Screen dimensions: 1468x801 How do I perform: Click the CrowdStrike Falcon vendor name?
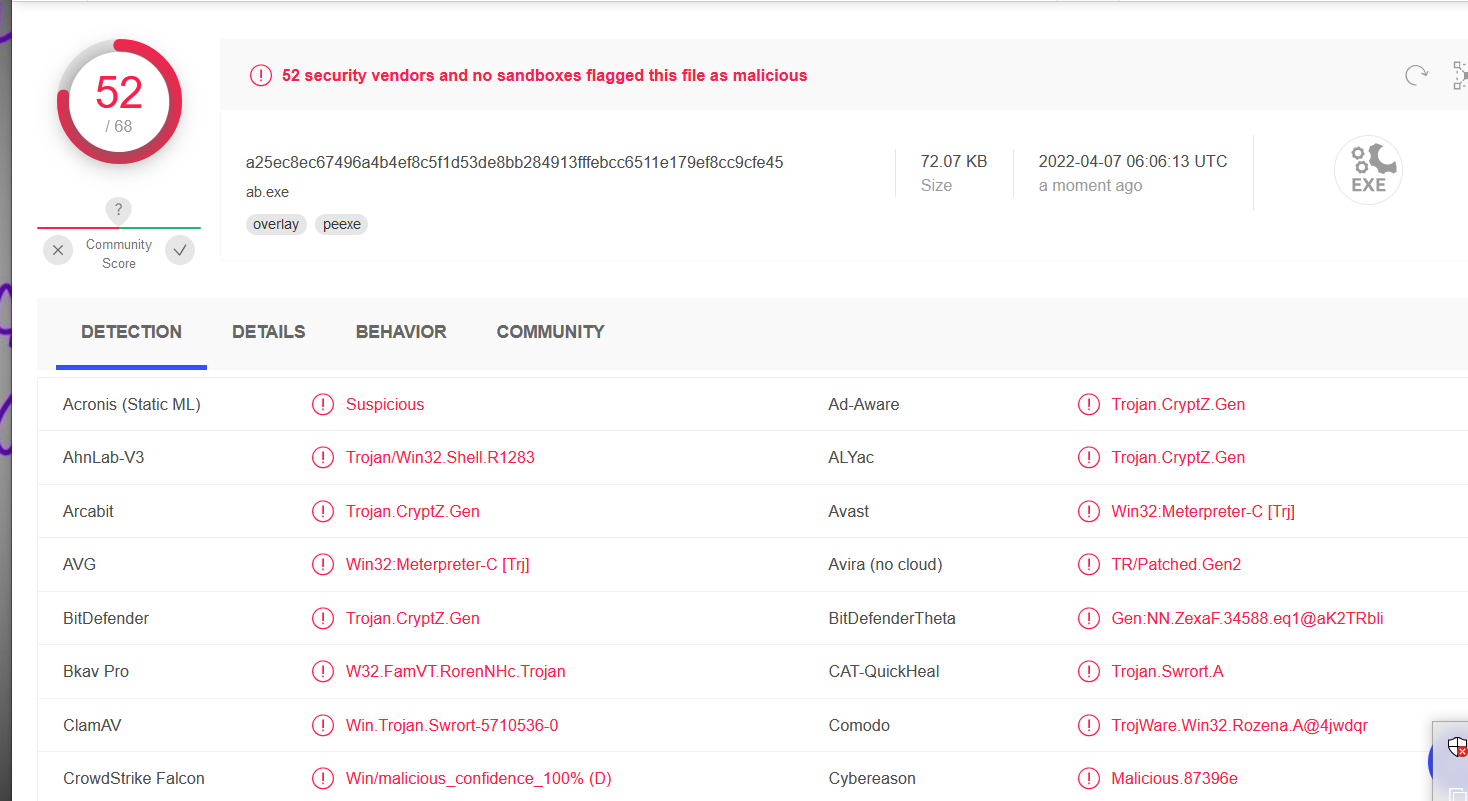pyautogui.click(x=134, y=778)
